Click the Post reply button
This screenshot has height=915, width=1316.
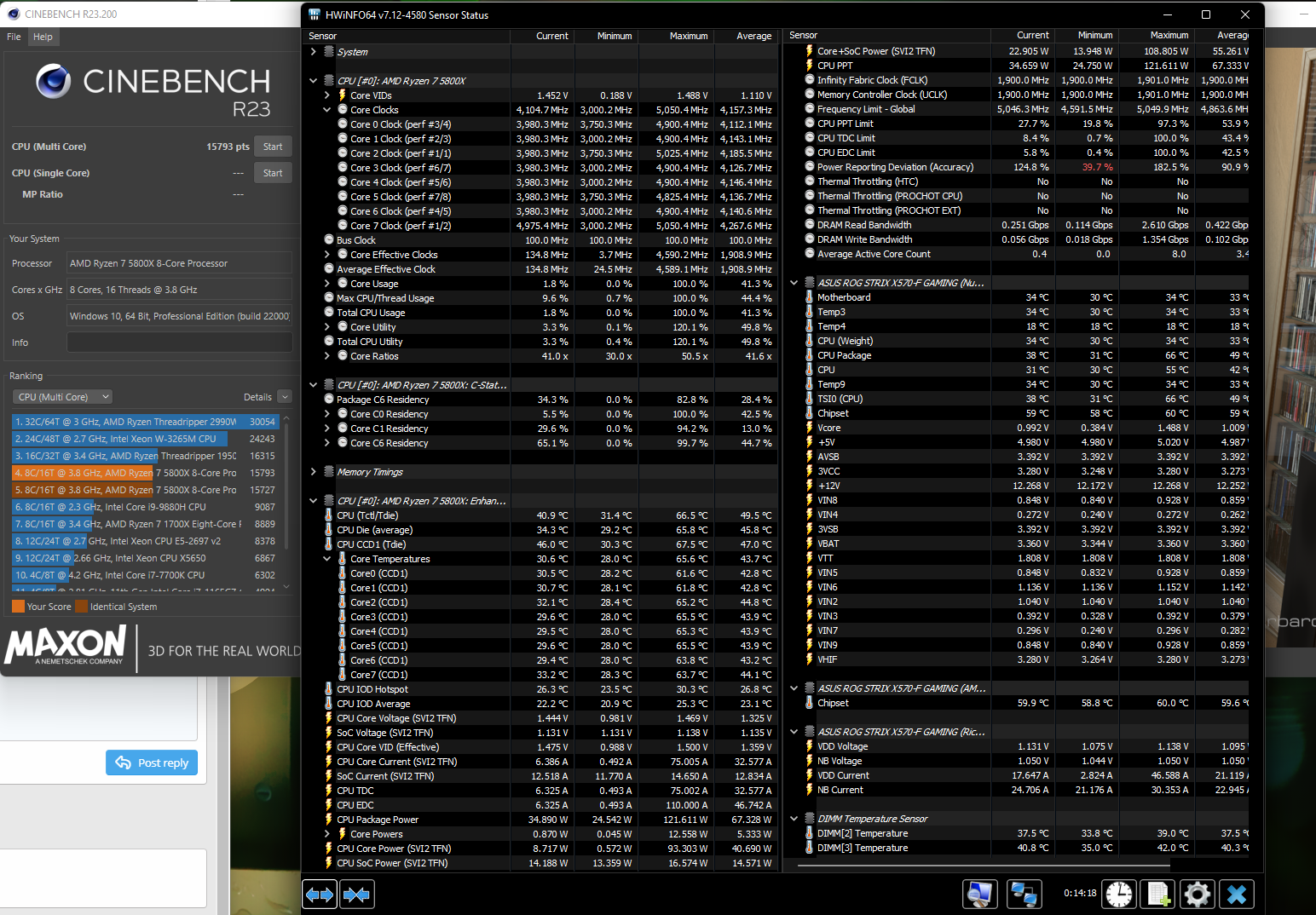[x=152, y=762]
